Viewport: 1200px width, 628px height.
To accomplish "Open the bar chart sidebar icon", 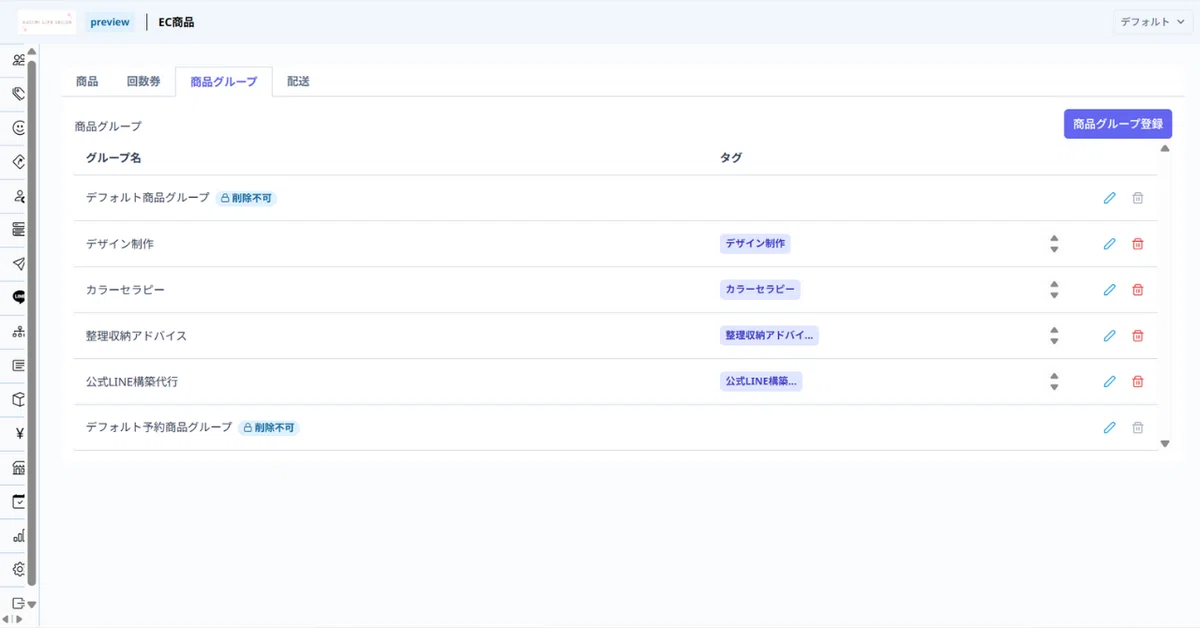I will point(18,536).
